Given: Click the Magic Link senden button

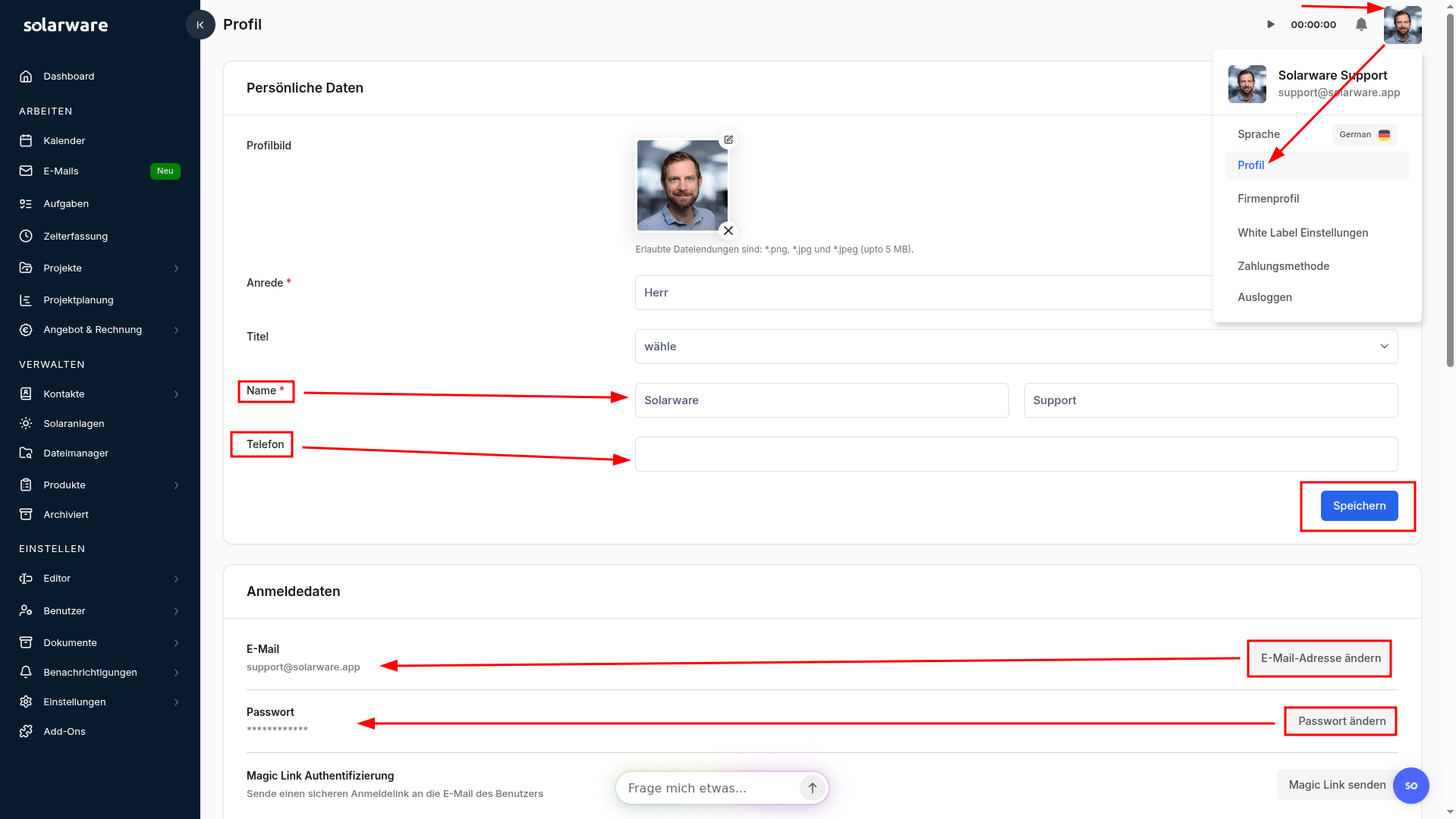Looking at the screenshot, I should (x=1337, y=785).
